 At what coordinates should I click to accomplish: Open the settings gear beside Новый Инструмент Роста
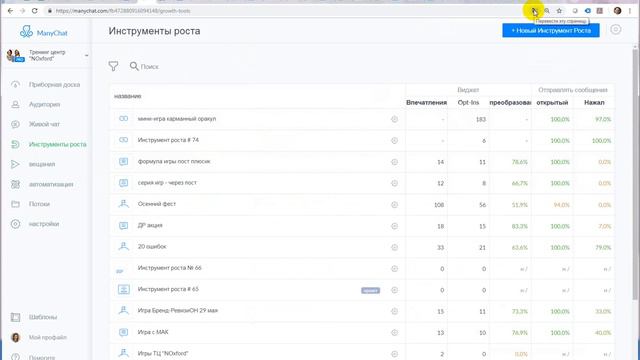pos(616,29)
